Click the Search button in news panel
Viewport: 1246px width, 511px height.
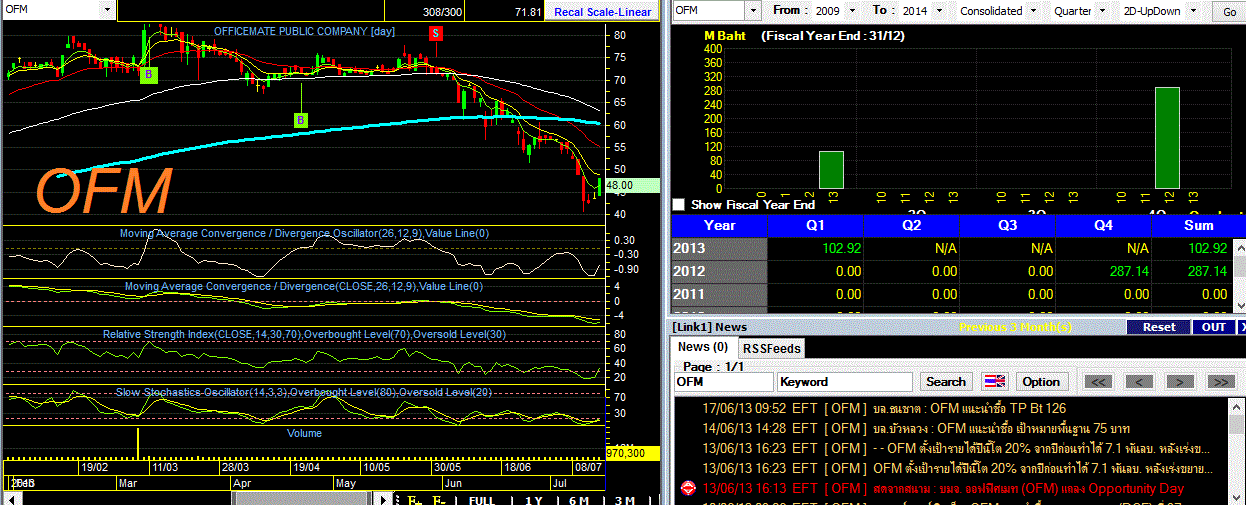coord(946,381)
